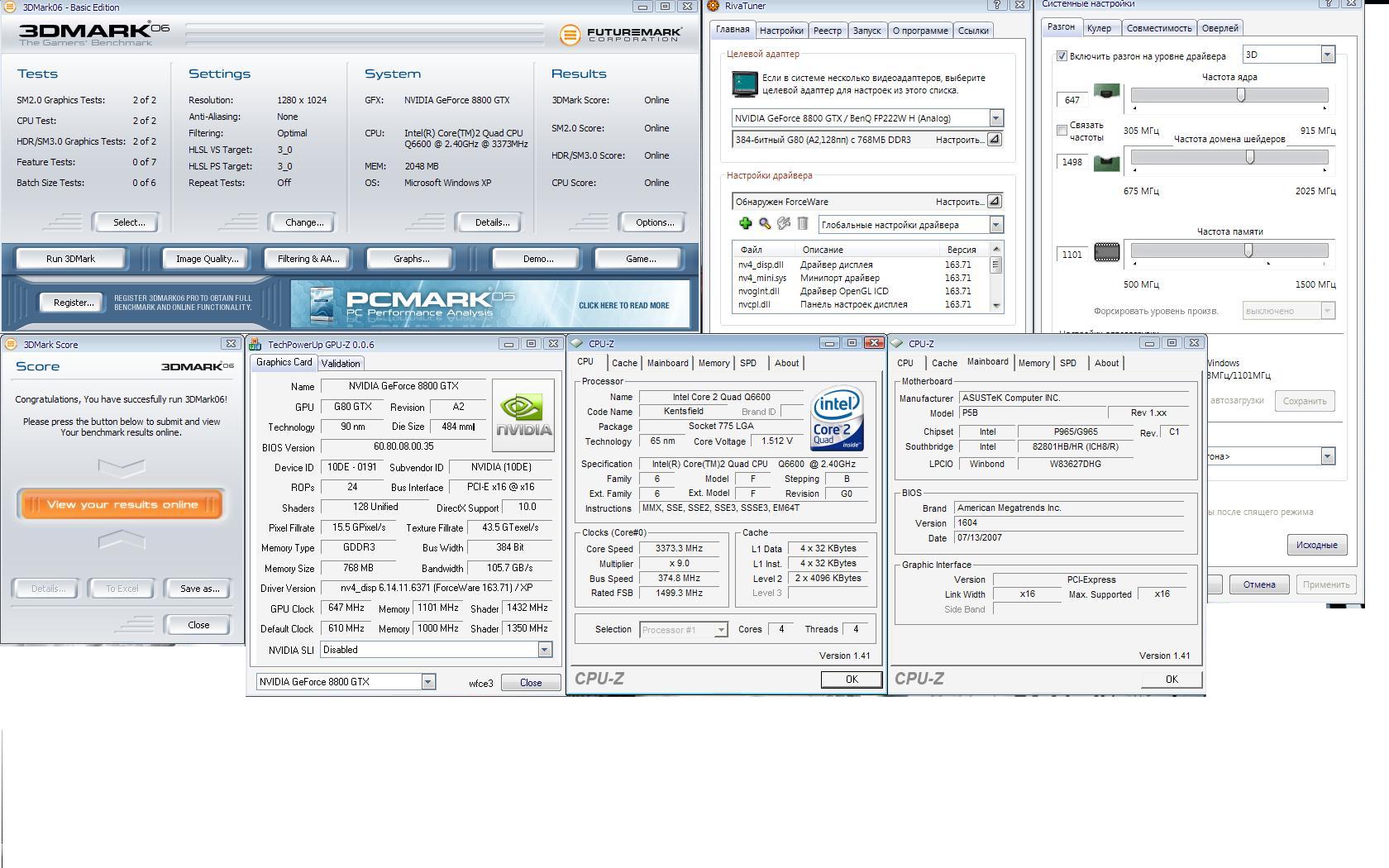This screenshot has height=868, width=1389.
Task: Switch to Validation tab in GPU-Z
Action: pos(341,364)
